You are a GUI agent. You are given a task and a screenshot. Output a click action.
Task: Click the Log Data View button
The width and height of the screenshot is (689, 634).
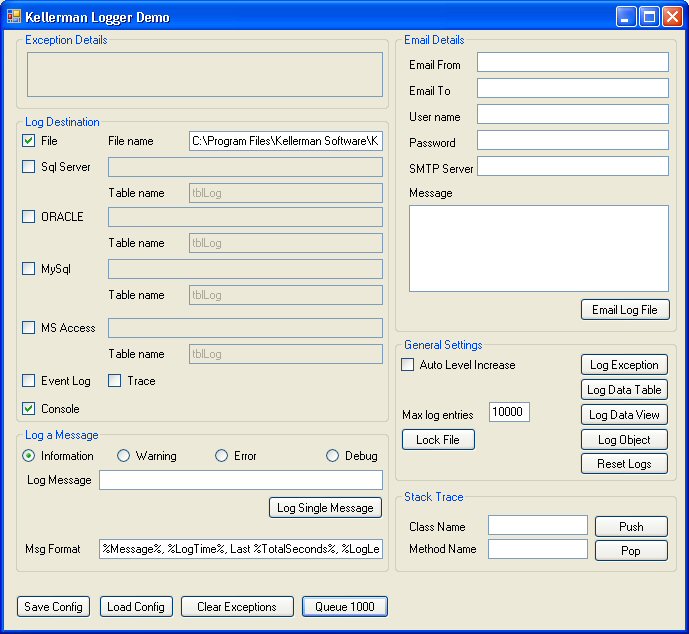click(624, 415)
